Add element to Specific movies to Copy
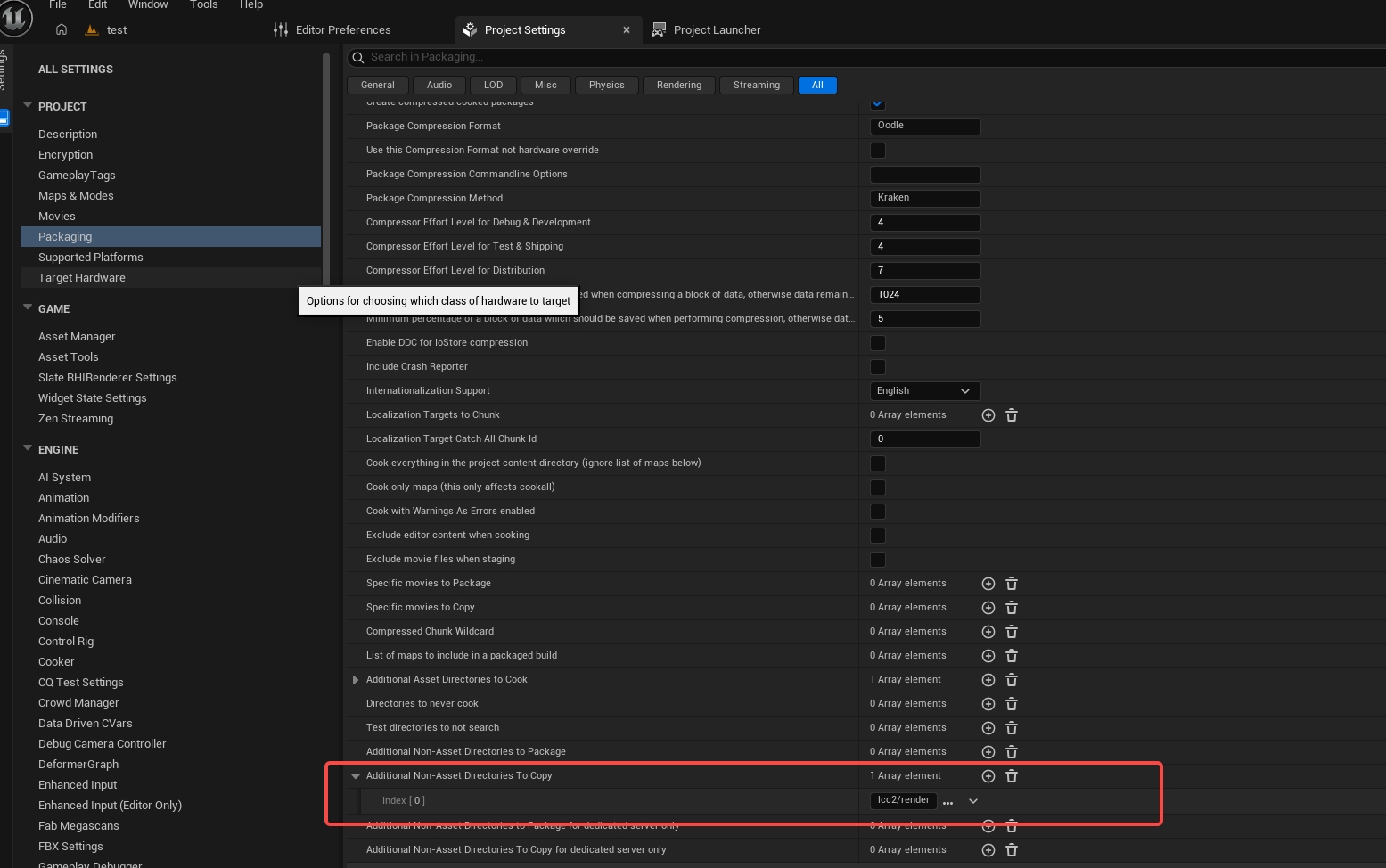Screen dimensions: 1386x868 click(x=988, y=608)
